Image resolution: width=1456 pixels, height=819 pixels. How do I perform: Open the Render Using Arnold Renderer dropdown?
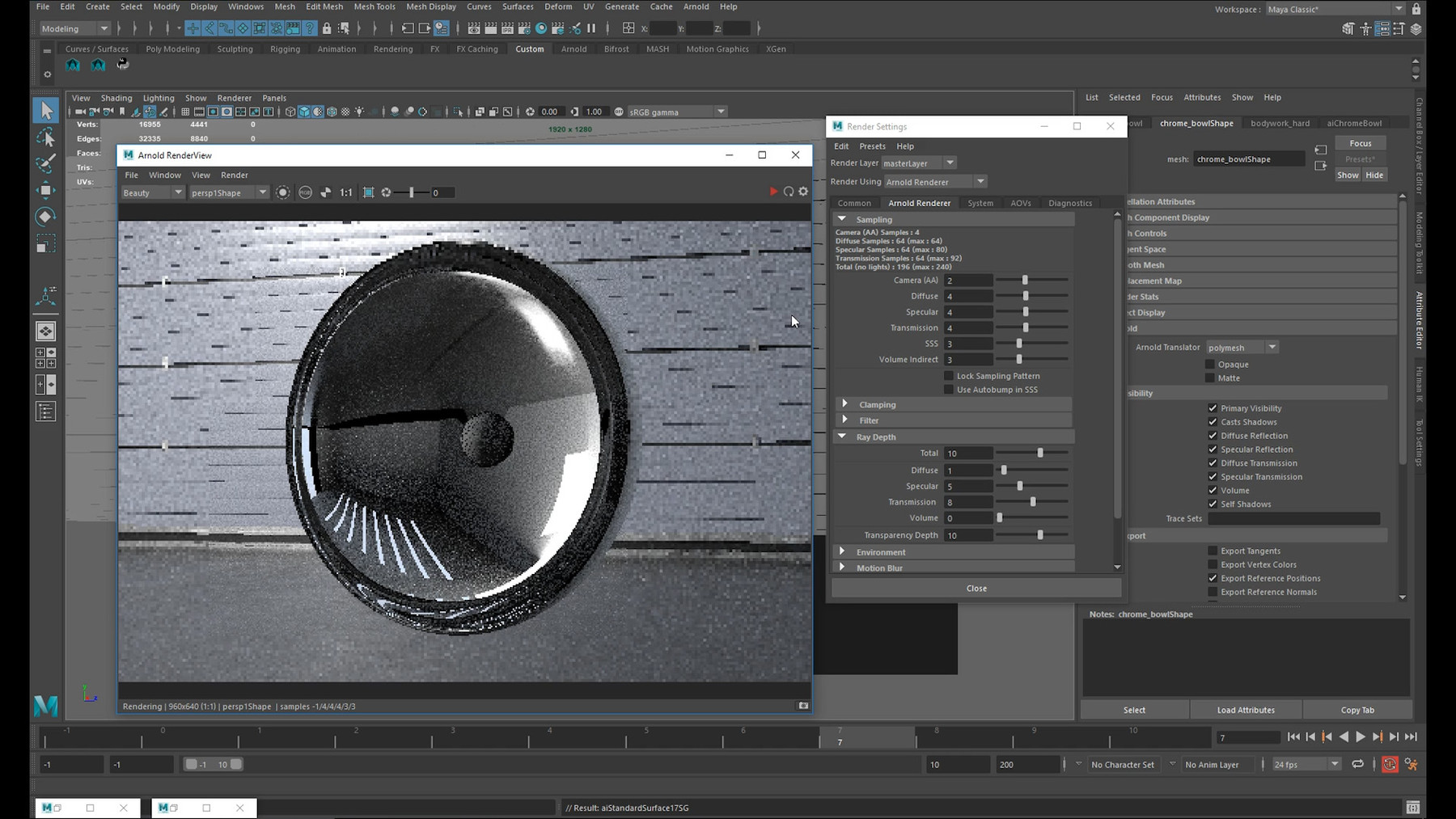pos(935,182)
